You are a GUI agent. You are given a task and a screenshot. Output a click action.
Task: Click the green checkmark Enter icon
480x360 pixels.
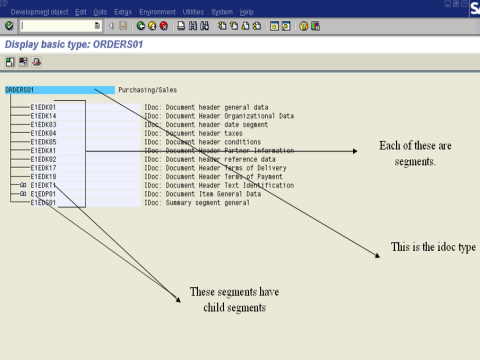pos(9,26)
